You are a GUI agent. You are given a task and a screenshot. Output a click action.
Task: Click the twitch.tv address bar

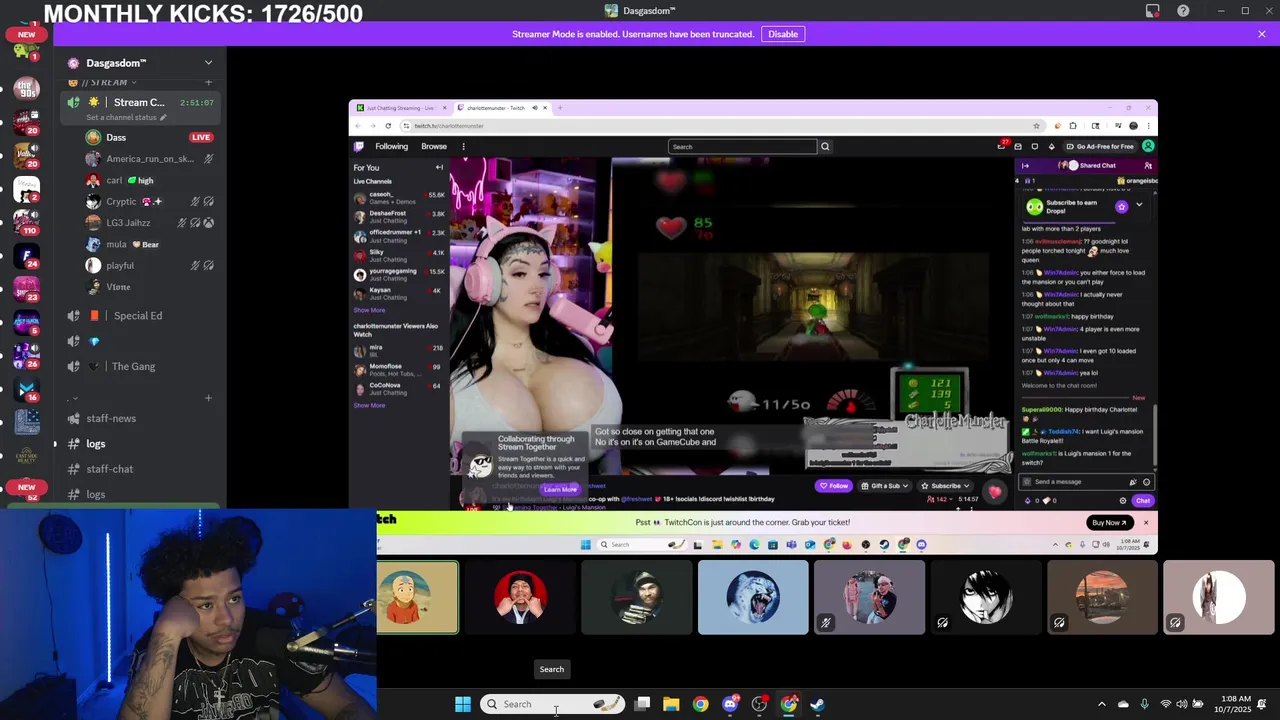pyautogui.click(x=720, y=126)
